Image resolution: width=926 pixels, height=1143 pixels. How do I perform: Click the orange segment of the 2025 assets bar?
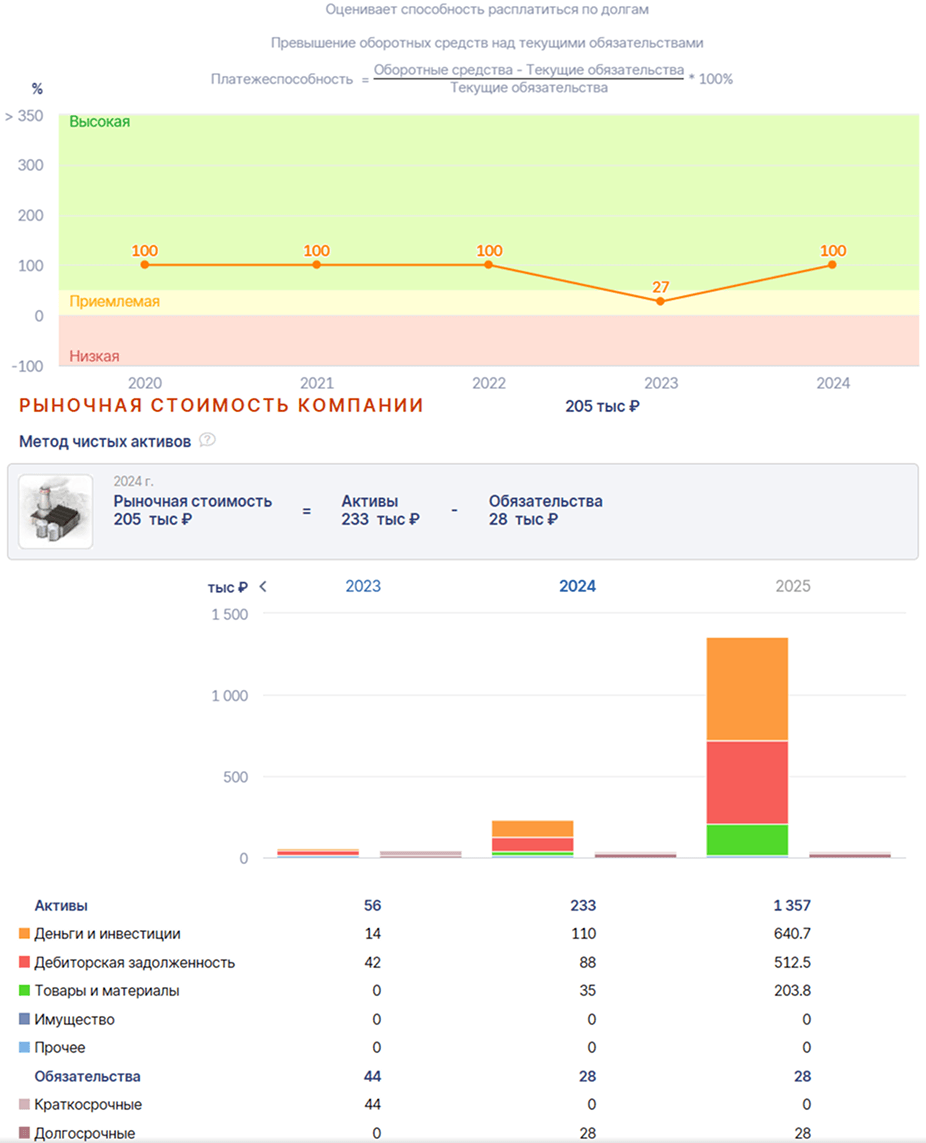(x=747, y=689)
